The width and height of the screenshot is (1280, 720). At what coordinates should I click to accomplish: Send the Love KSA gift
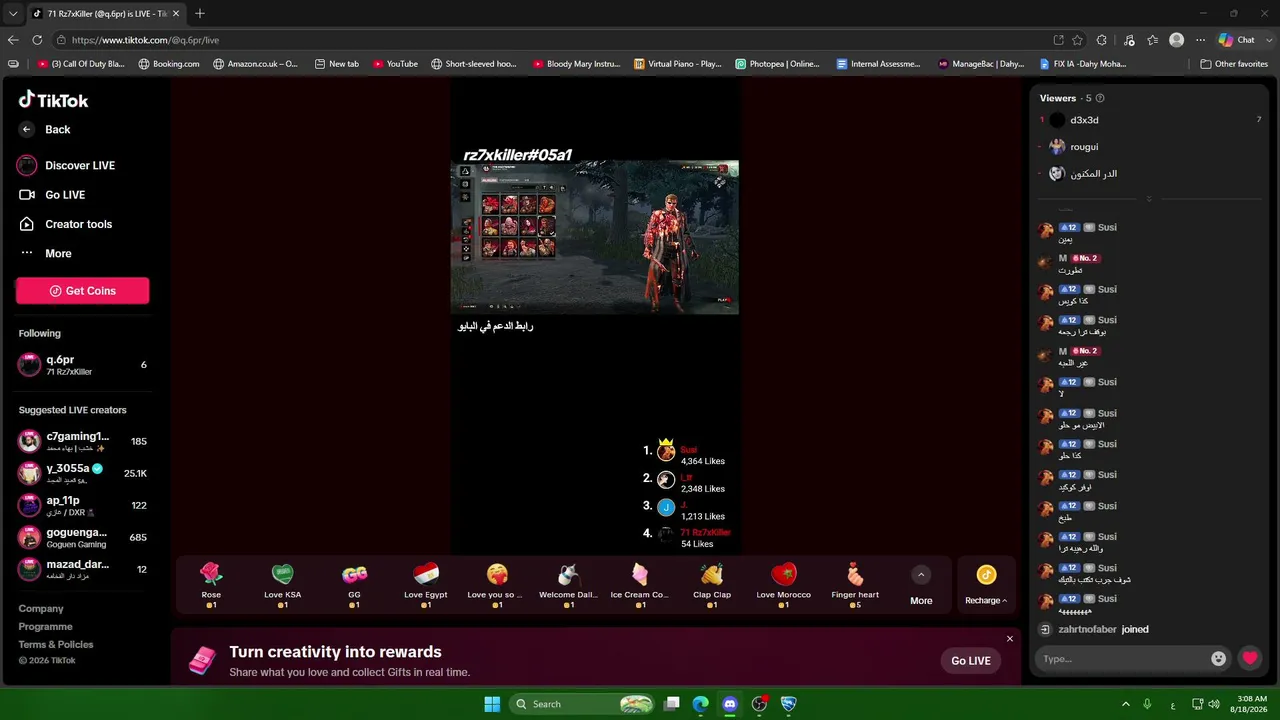pyautogui.click(x=282, y=585)
